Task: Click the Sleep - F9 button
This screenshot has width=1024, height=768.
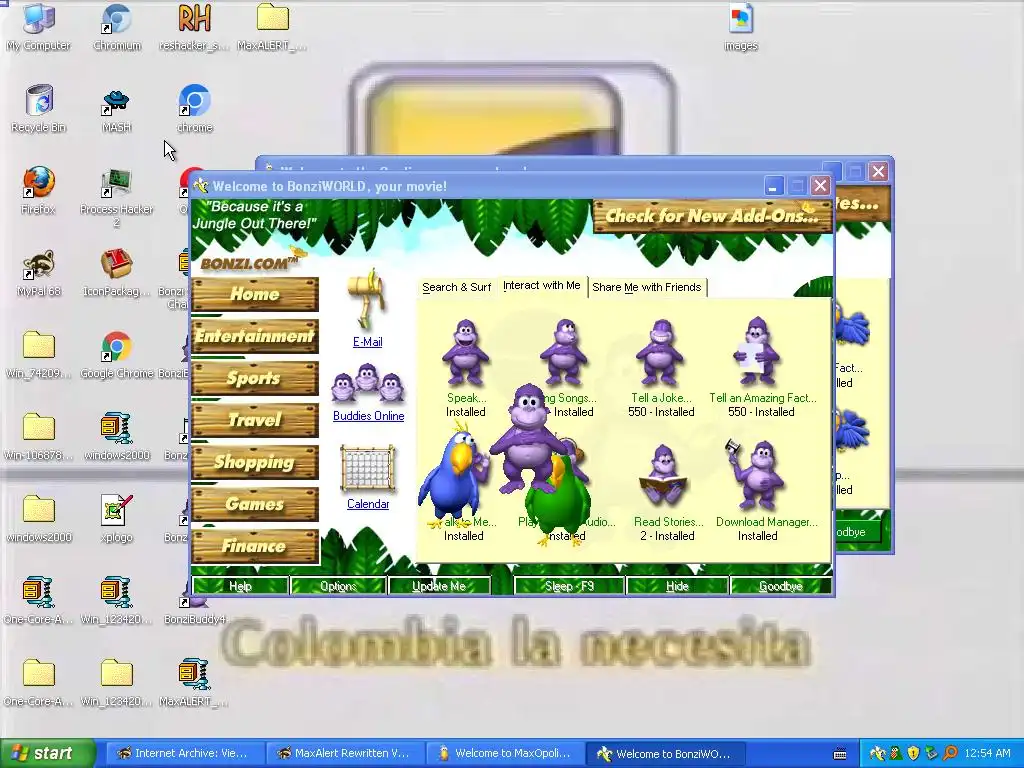Action: 569,586
